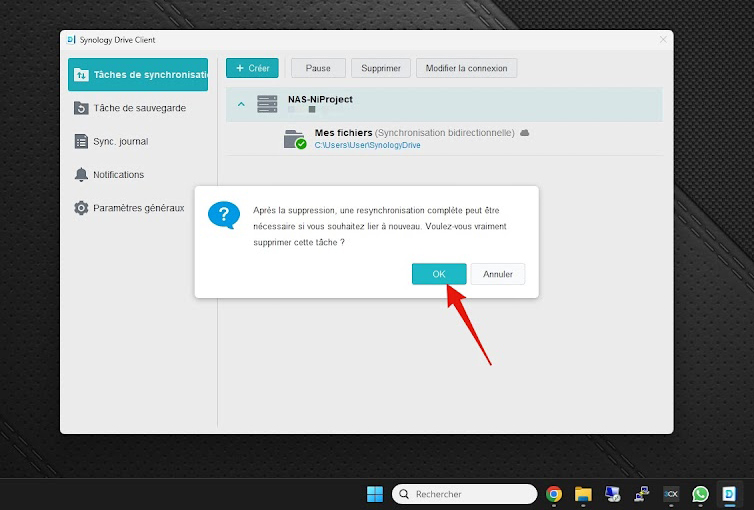Screen dimensions: 754x510
Task: Click the Mes fichiers synced folder icon
Action: [294, 139]
